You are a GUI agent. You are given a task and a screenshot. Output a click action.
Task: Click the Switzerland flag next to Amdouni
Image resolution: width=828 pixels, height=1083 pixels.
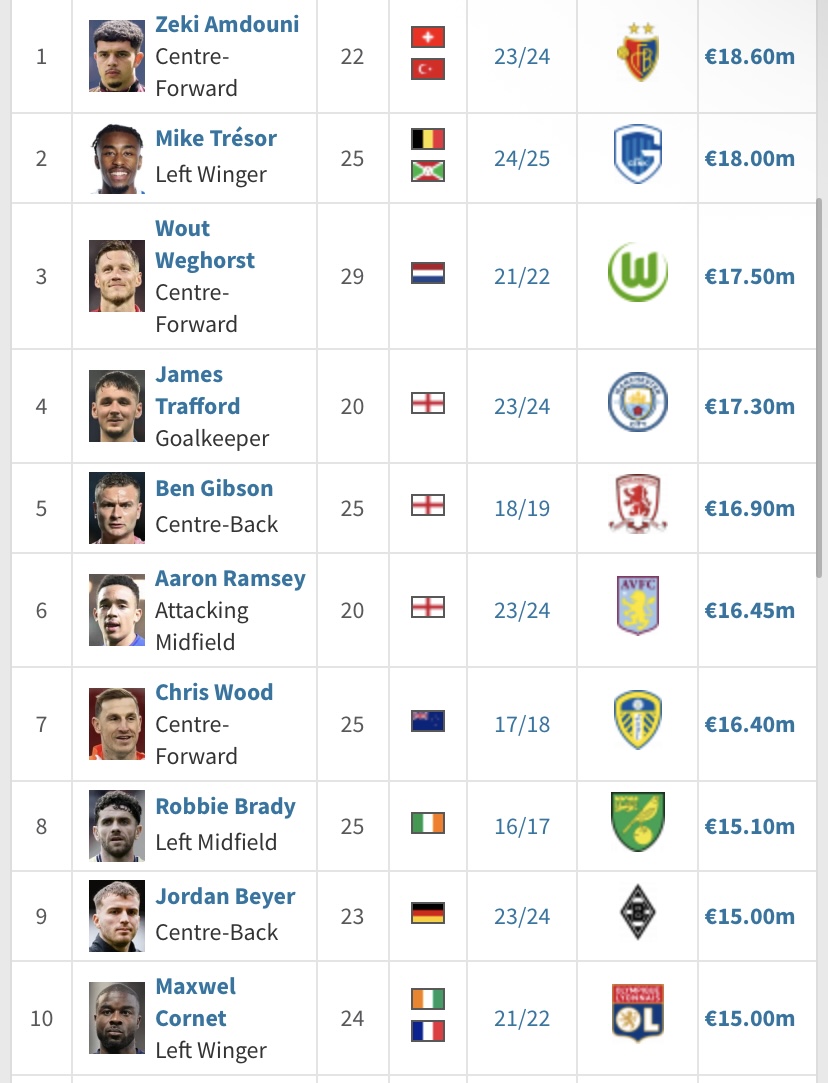point(428,37)
